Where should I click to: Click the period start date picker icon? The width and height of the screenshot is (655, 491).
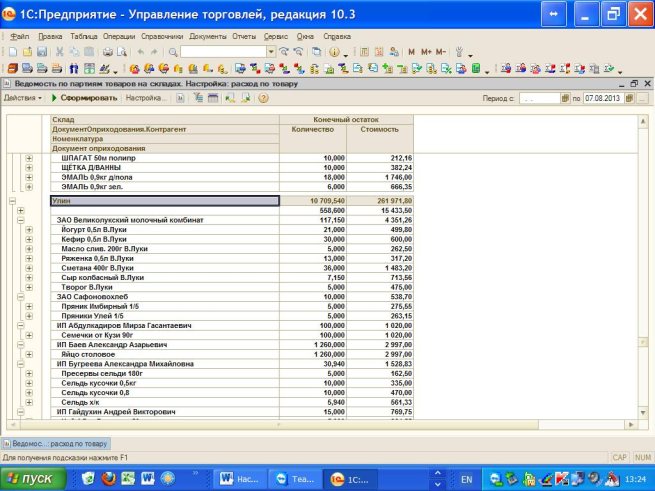pyautogui.click(x=565, y=98)
